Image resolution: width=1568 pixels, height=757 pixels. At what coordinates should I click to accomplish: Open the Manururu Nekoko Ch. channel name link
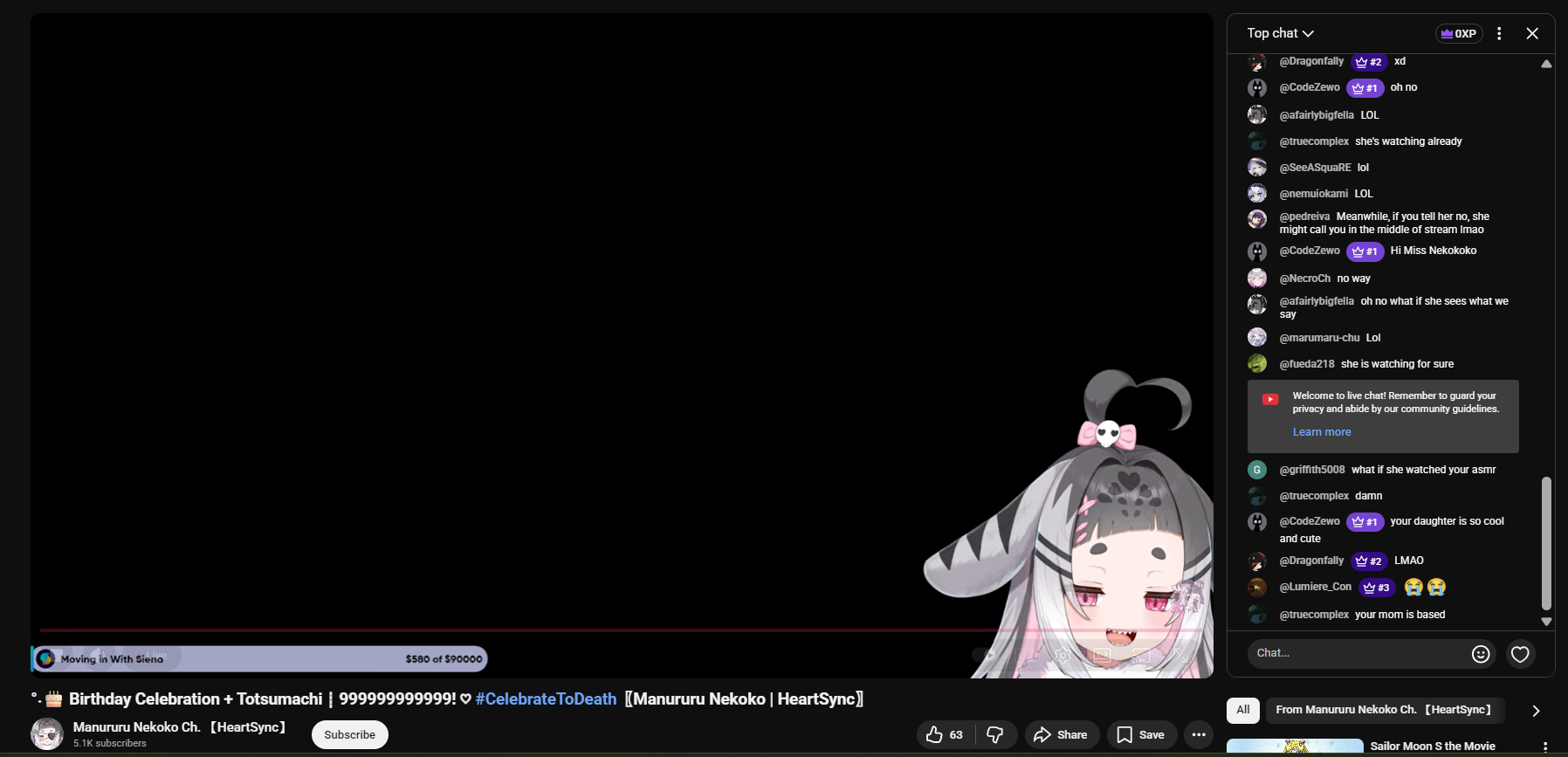click(179, 727)
